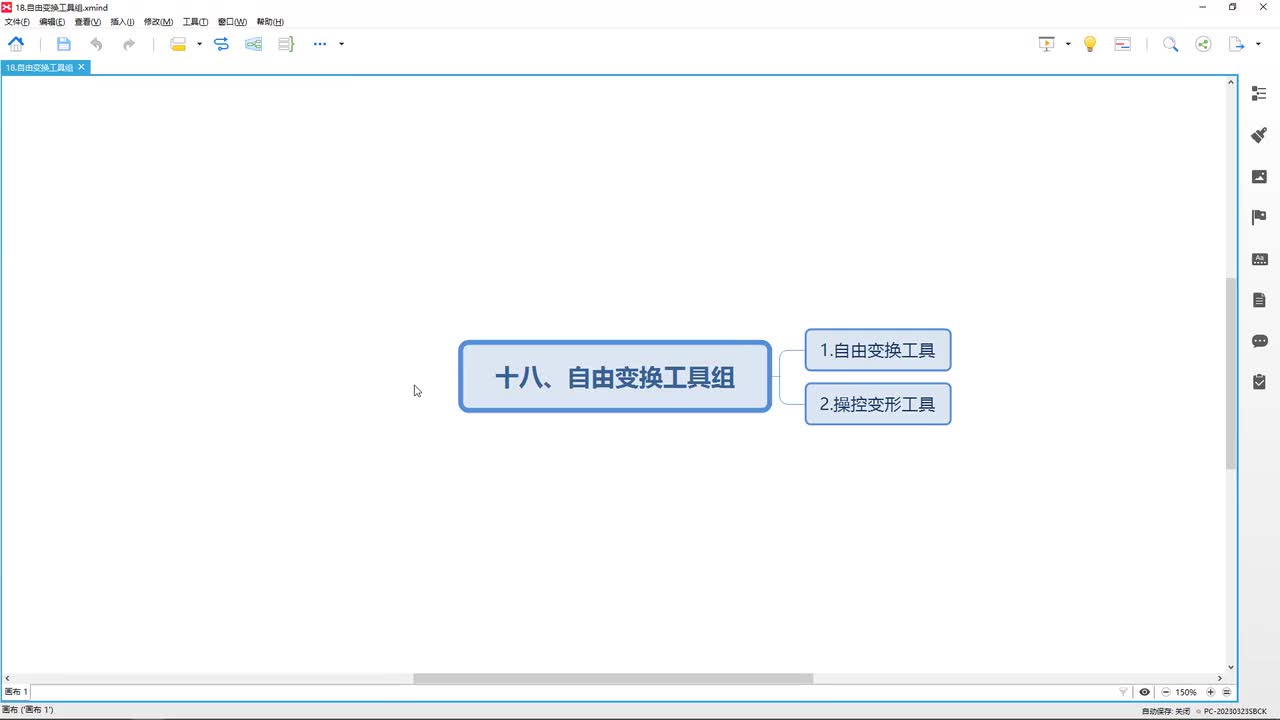The width and height of the screenshot is (1280, 720).
Task: Click the Home icon in toolbar
Action: pos(16,44)
